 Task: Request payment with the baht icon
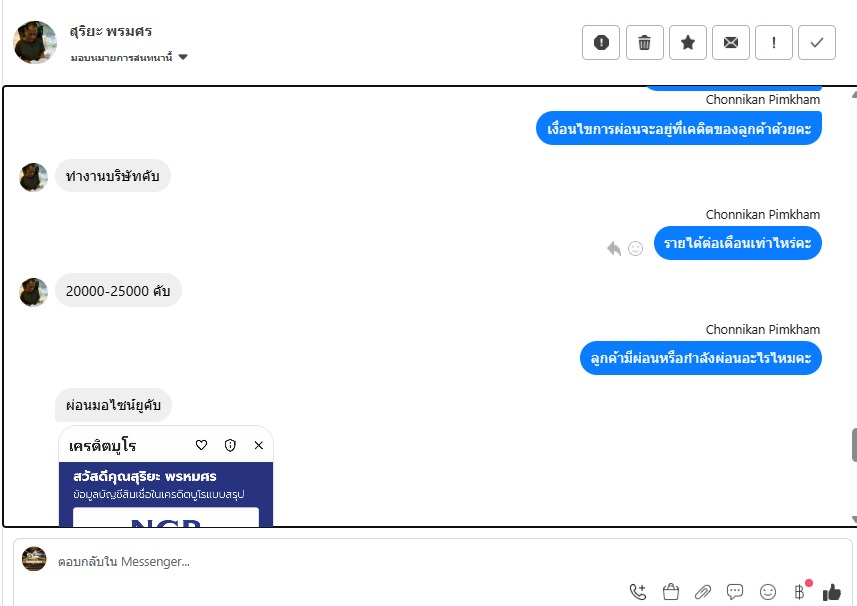pyautogui.click(x=800, y=591)
